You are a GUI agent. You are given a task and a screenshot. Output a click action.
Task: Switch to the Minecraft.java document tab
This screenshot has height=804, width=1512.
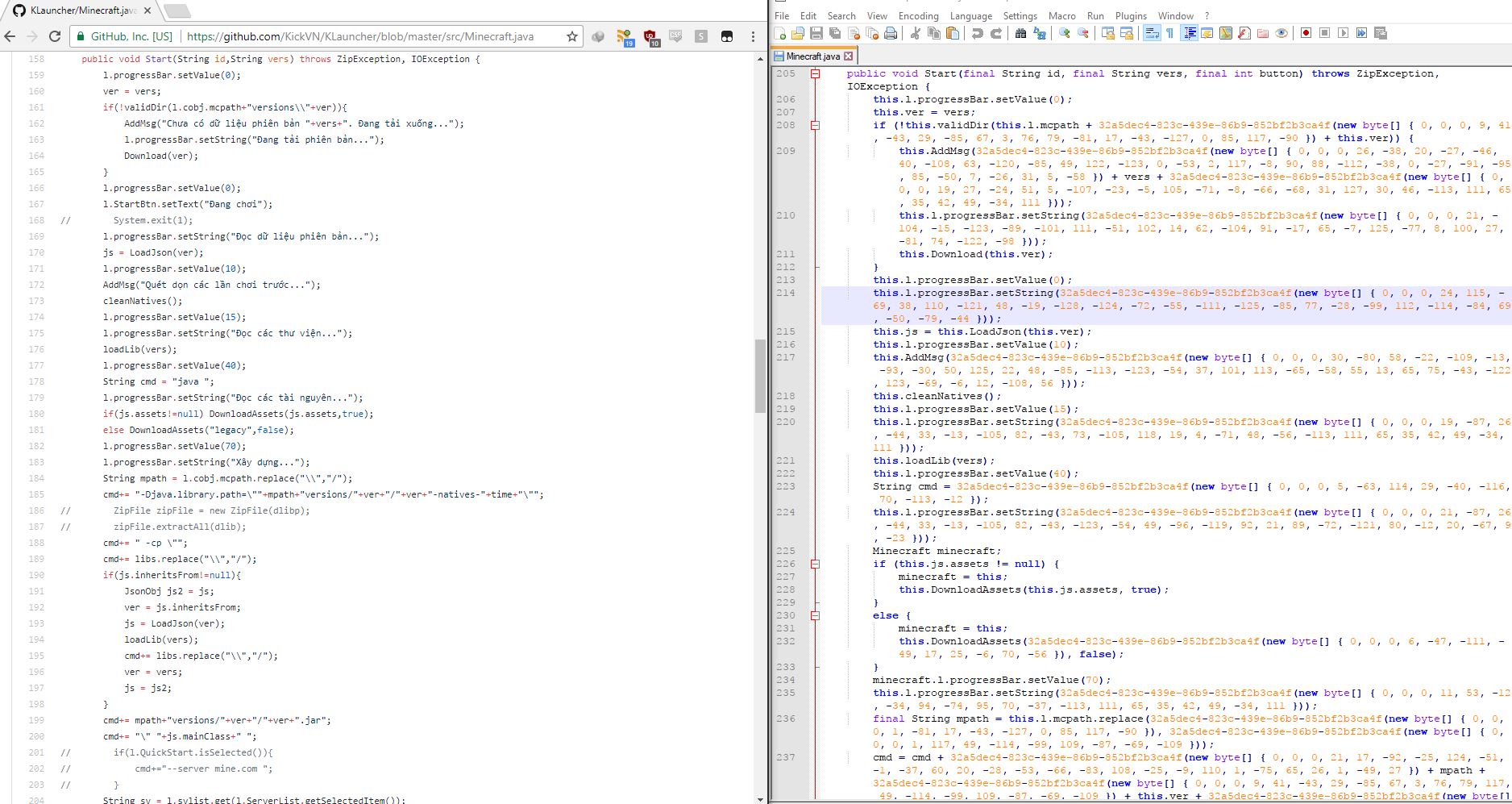[812, 56]
